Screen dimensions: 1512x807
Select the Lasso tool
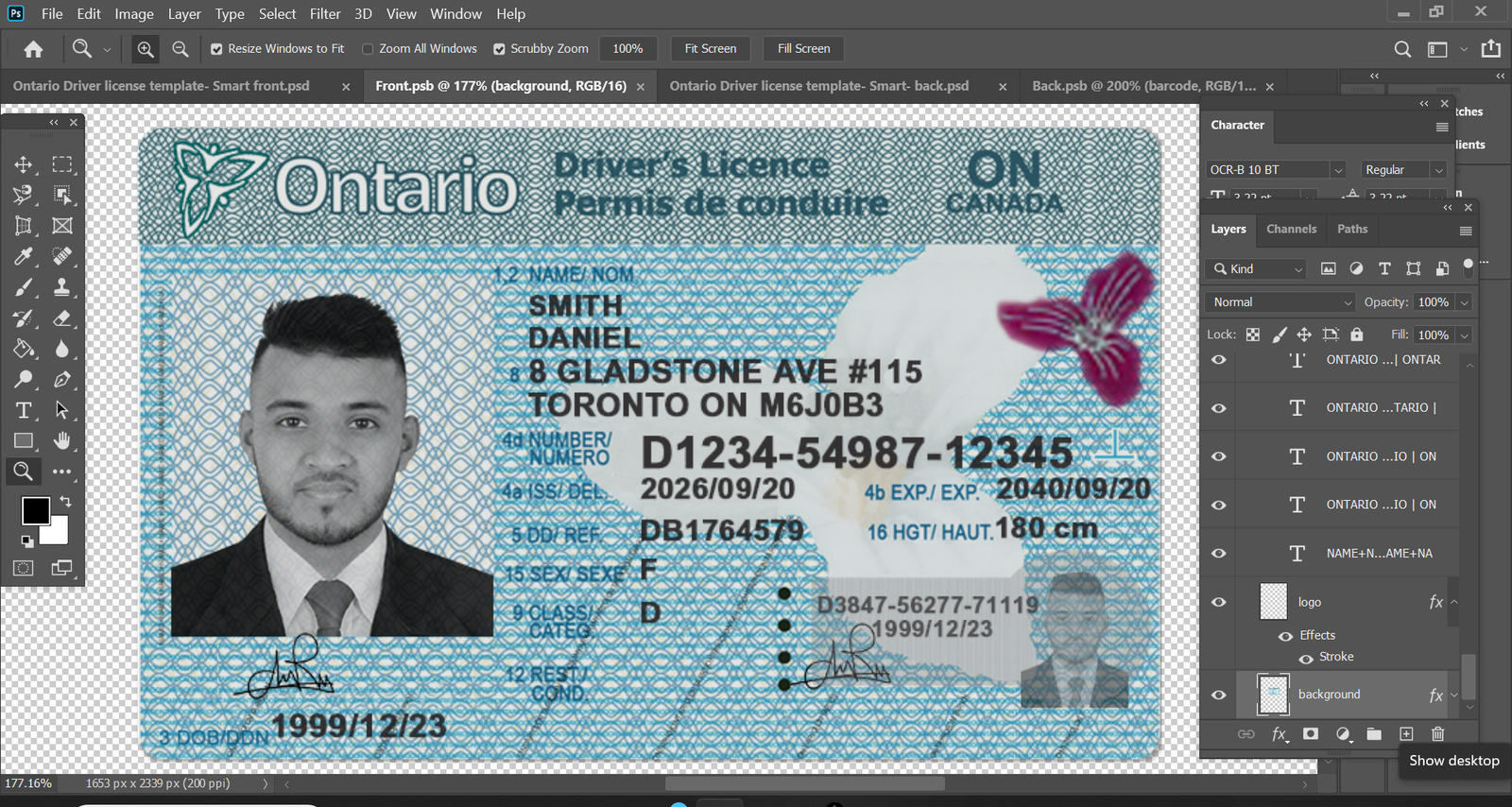(x=24, y=195)
